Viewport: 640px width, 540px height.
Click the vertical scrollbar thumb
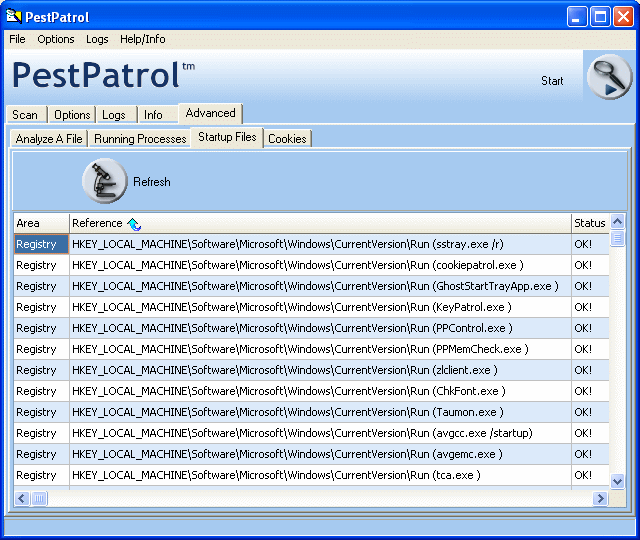click(618, 238)
